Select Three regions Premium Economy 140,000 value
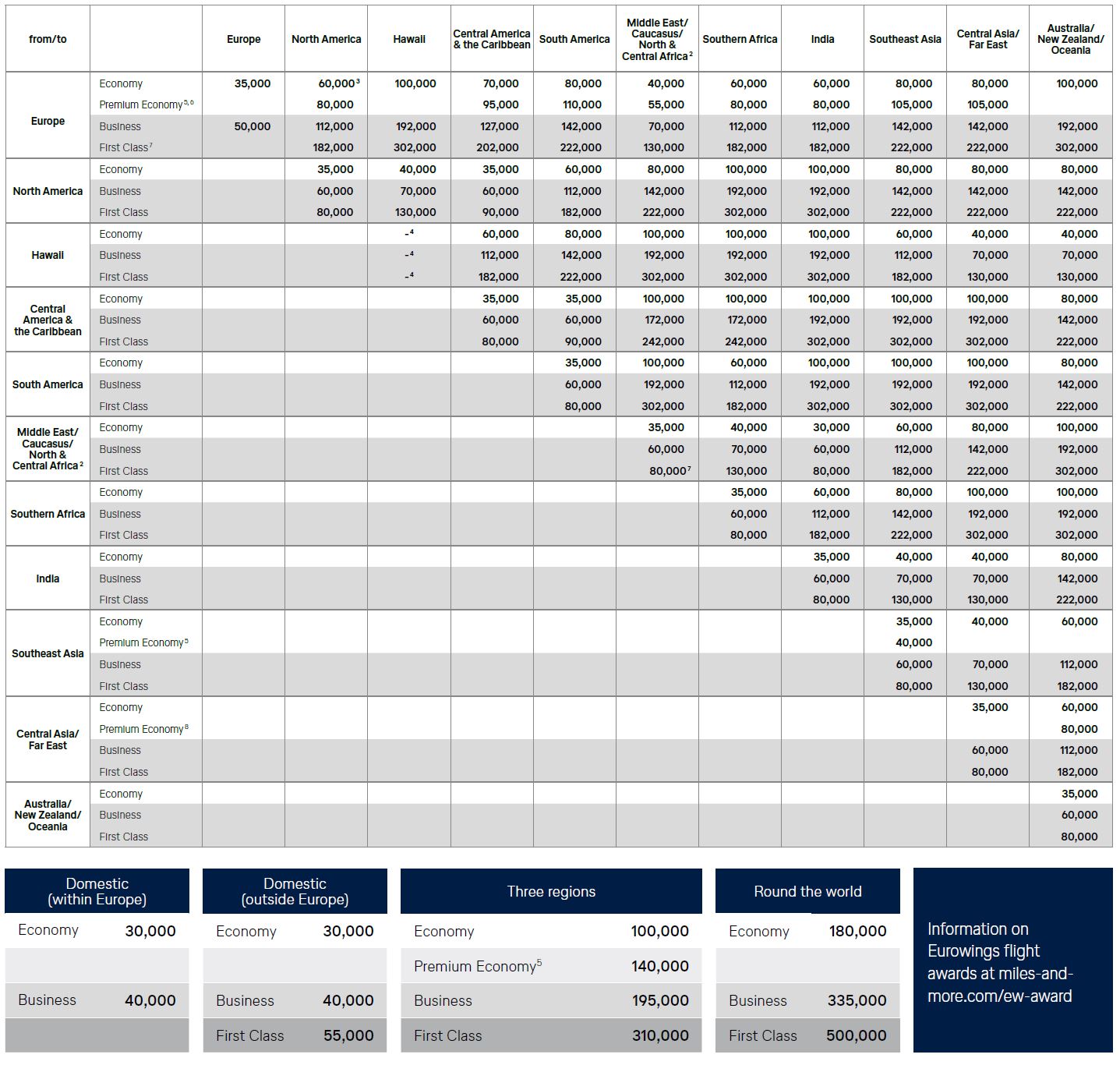The height and width of the screenshot is (1065, 1120). click(659, 966)
